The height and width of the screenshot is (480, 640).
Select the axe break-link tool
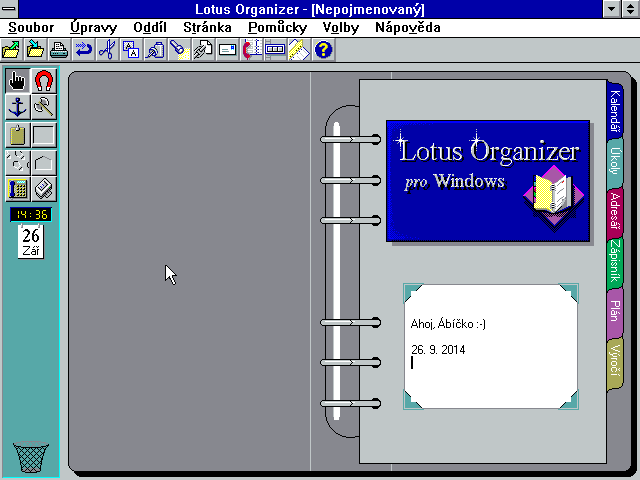(x=44, y=107)
